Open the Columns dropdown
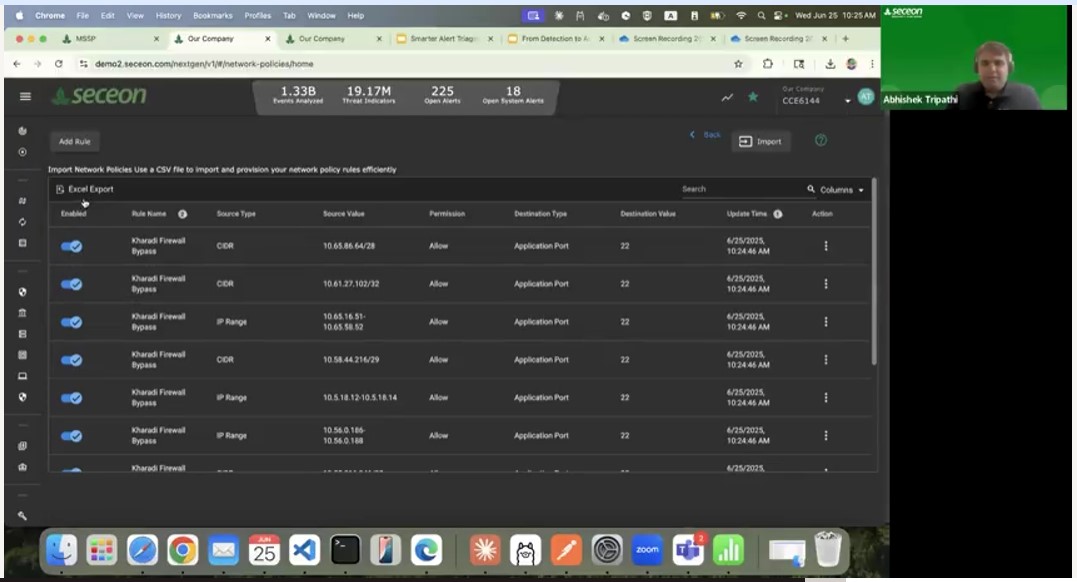Screen dimensions: 1077x582 coord(841,190)
